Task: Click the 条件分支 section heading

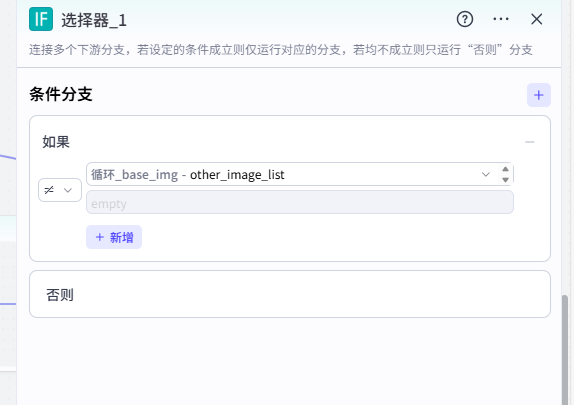Action: [x=61, y=94]
